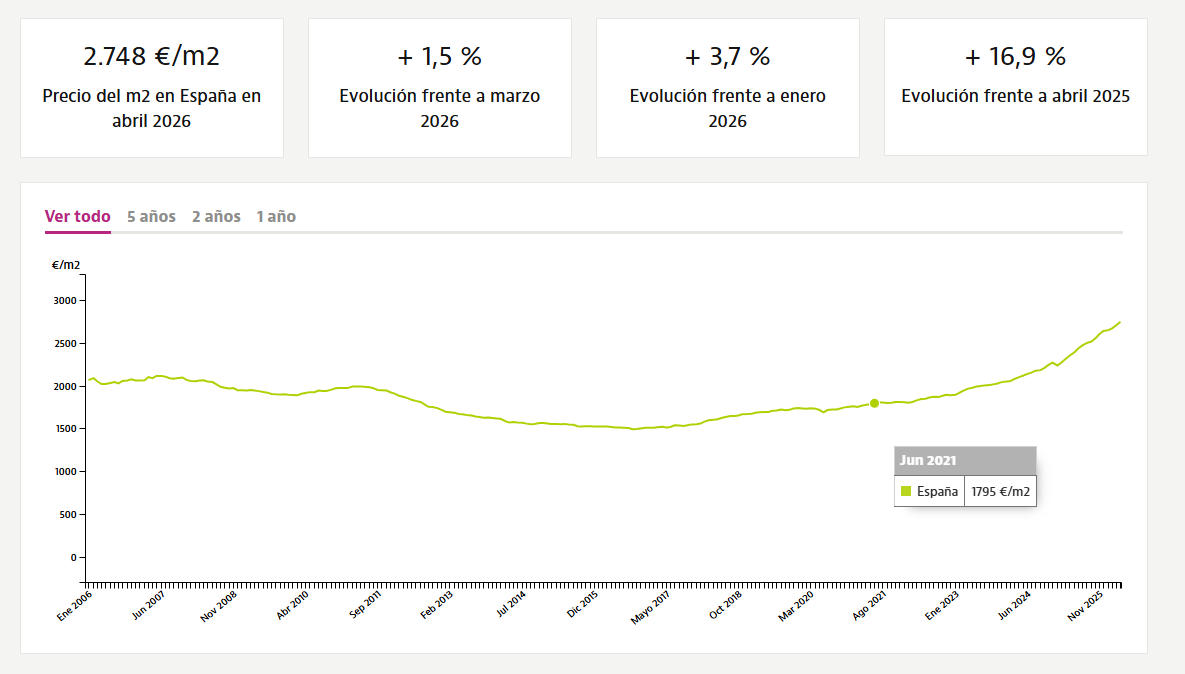The image size is (1185, 674).
Task: Switch to the '5 años' tab
Action: tap(151, 217)
